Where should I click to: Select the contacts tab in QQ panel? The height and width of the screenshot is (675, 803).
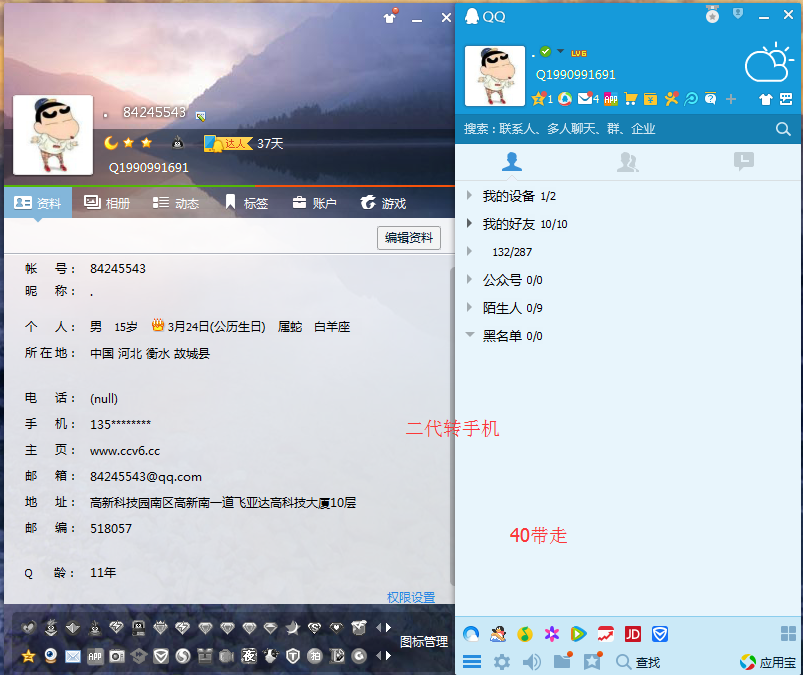512,162
